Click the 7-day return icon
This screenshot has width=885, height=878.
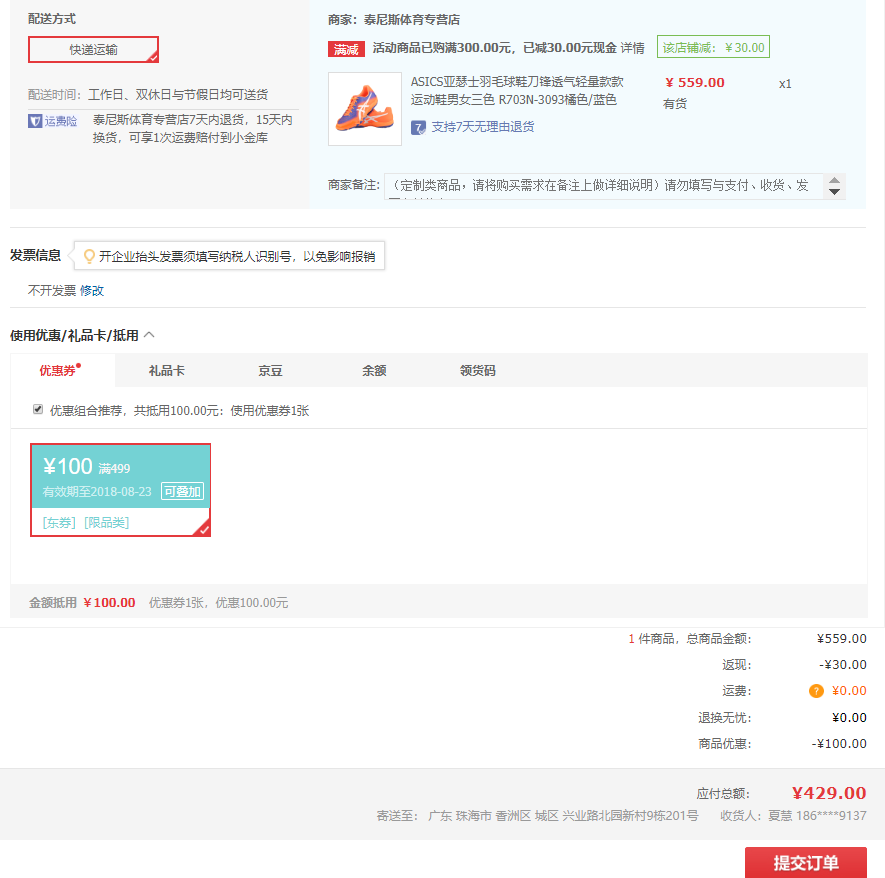pos(418,128)
